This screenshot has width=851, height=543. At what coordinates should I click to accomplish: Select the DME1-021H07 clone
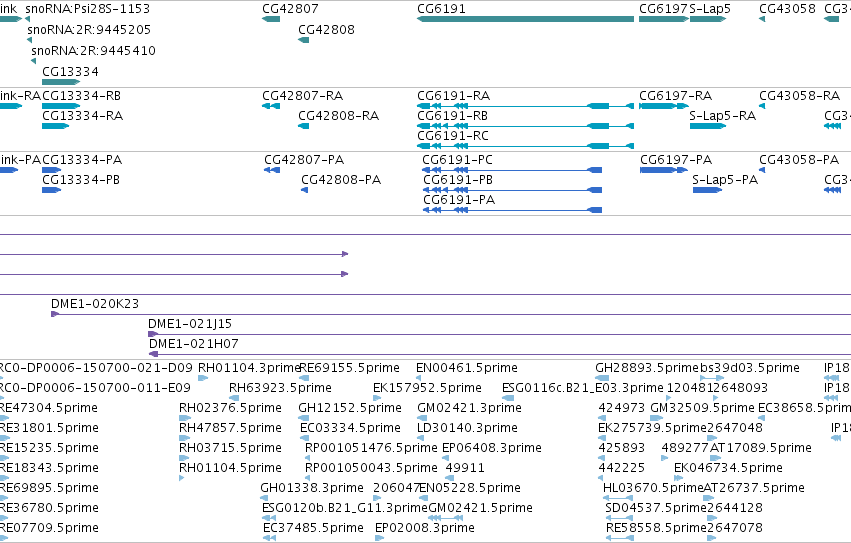point(500,354)
